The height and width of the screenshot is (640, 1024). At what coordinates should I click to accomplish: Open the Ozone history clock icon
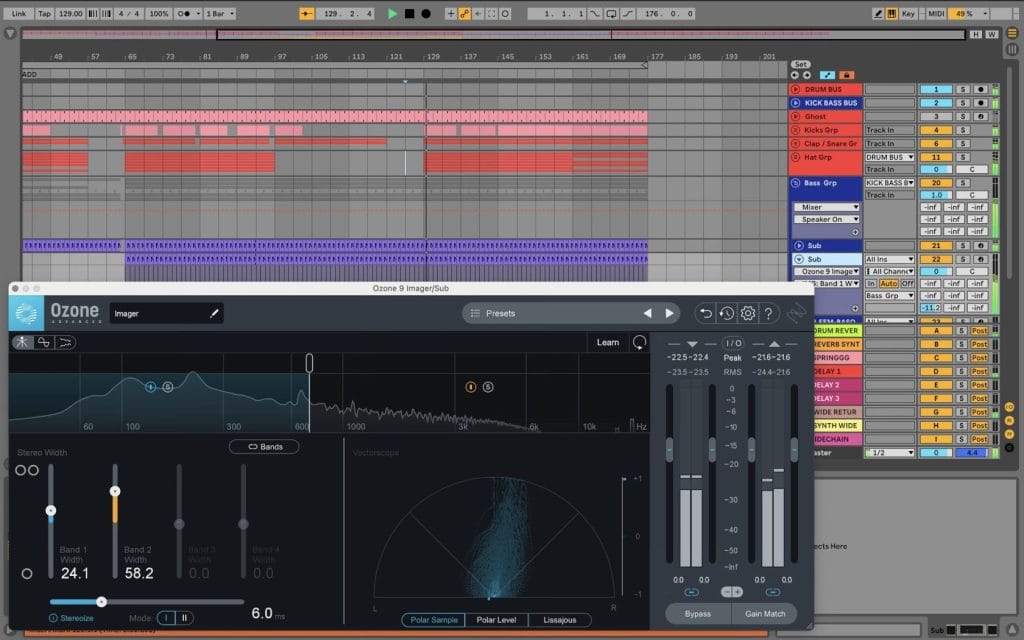click(x=727, y=313)
